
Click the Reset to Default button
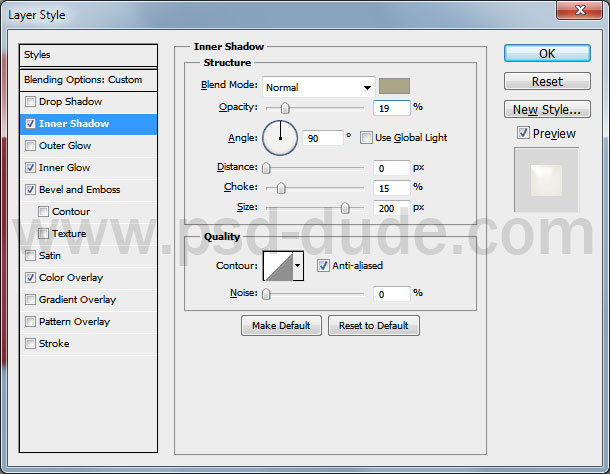(374, 325)
